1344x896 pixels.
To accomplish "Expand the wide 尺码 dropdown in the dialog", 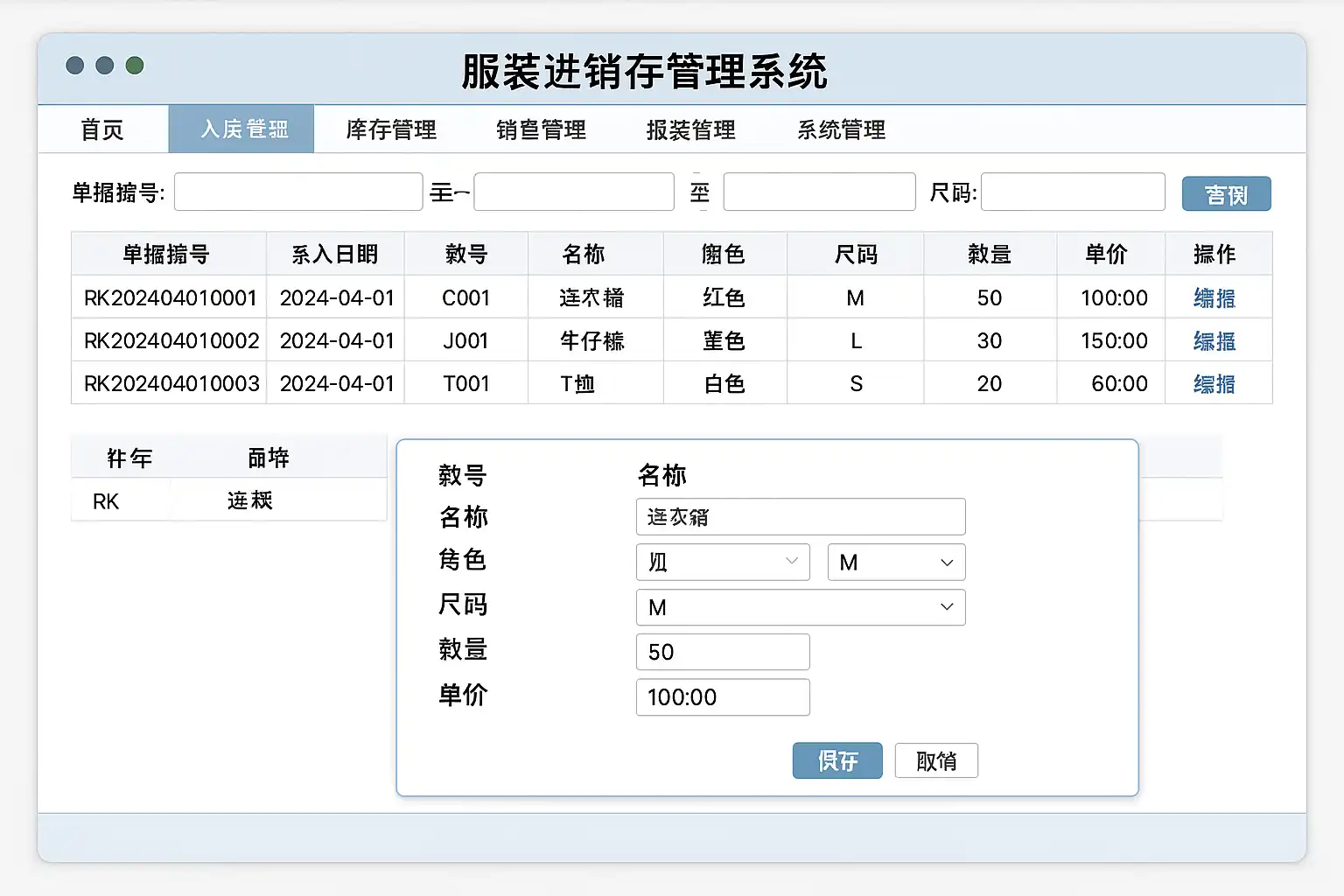I will point(800,607).
